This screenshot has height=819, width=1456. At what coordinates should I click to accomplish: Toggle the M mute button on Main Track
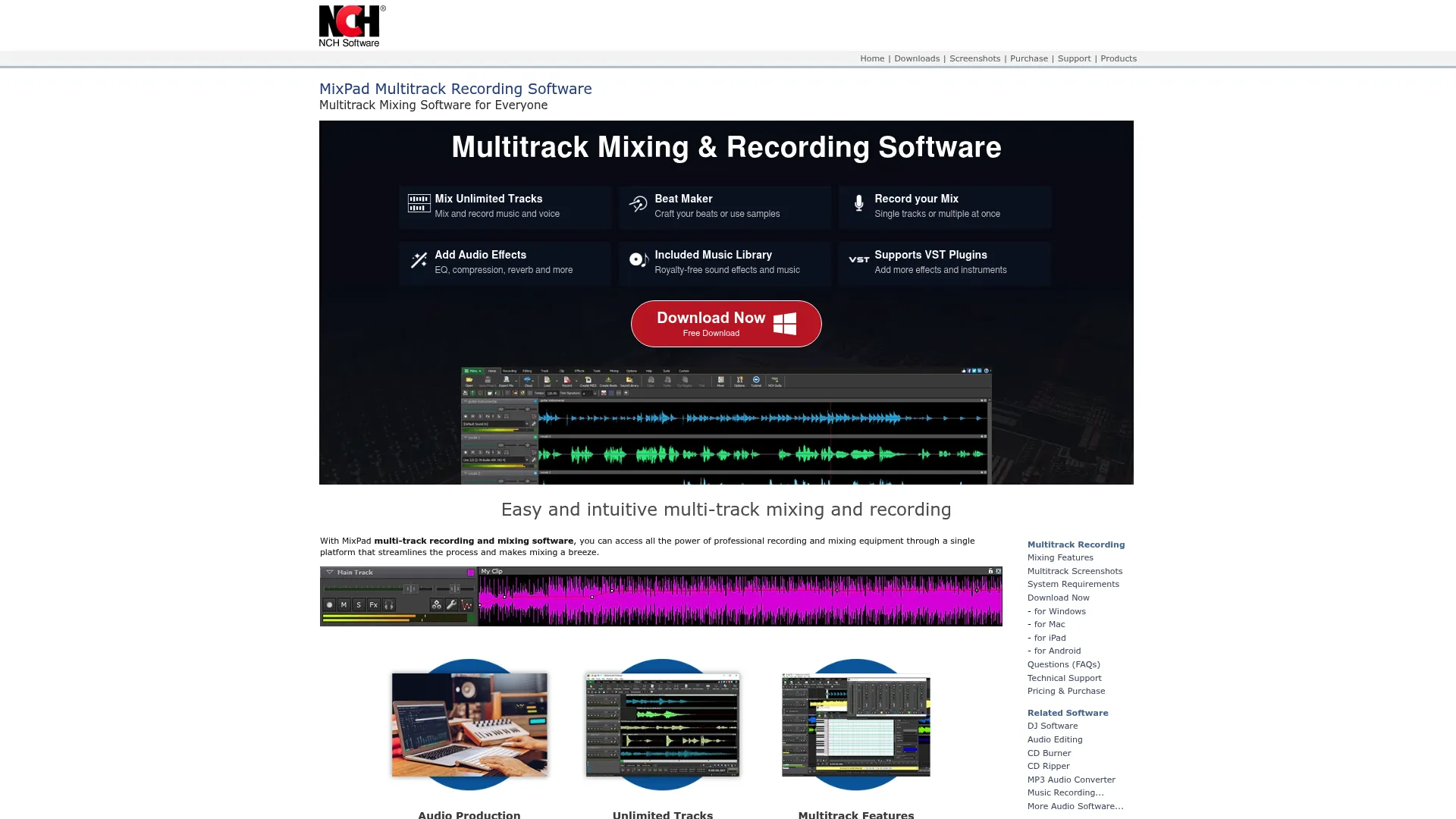click(344, 604)
